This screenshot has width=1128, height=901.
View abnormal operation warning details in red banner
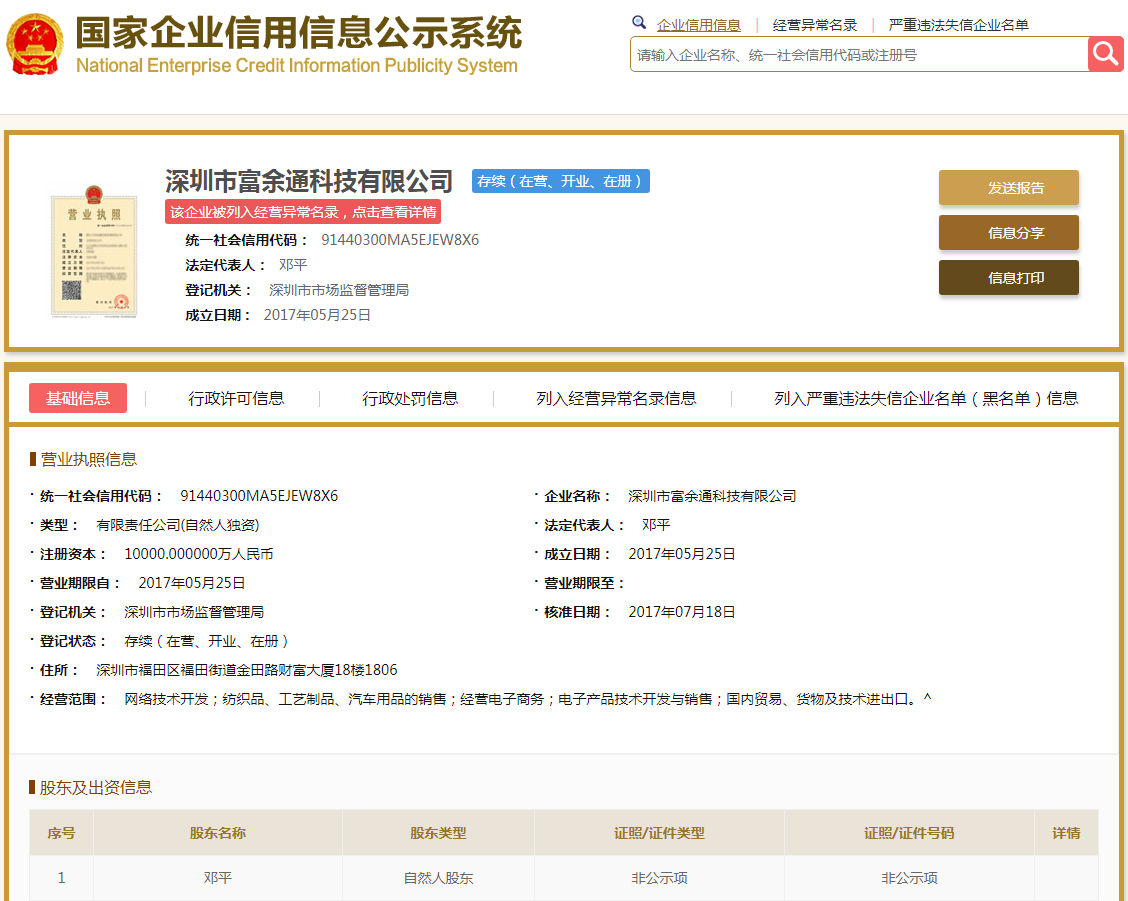pos(303,212)
